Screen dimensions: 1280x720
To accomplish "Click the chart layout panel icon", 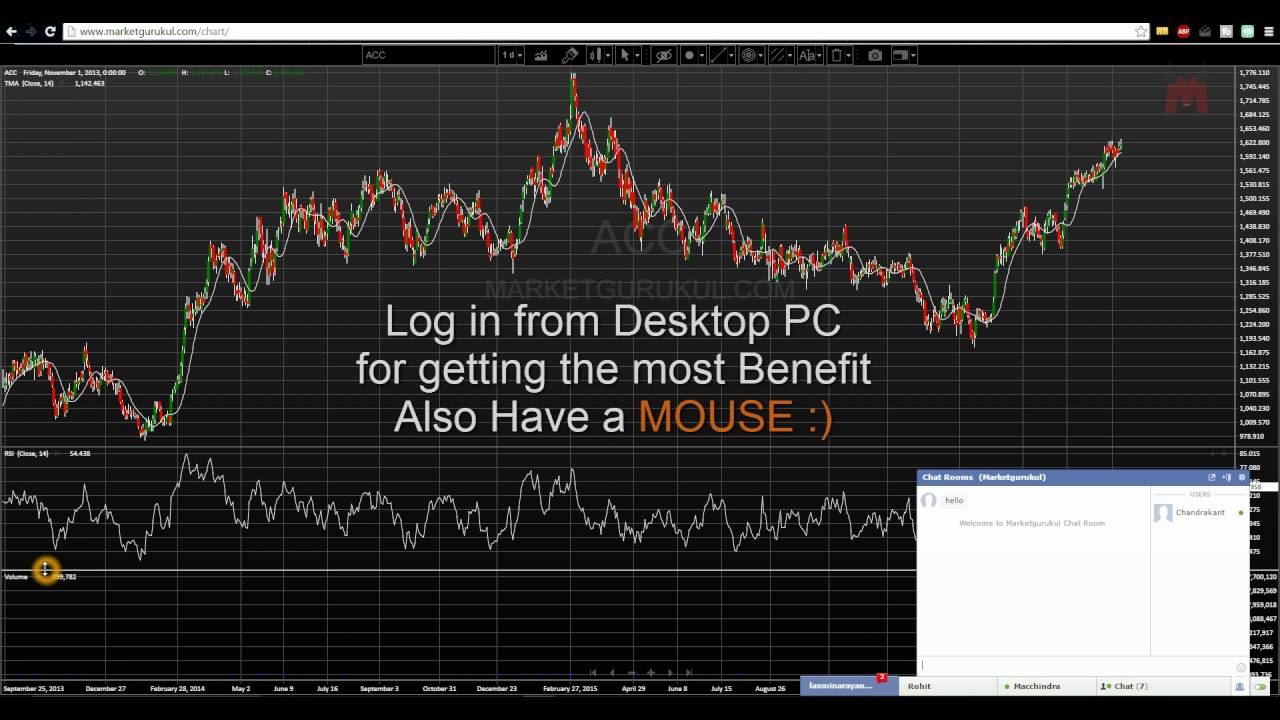I will 901,55.
